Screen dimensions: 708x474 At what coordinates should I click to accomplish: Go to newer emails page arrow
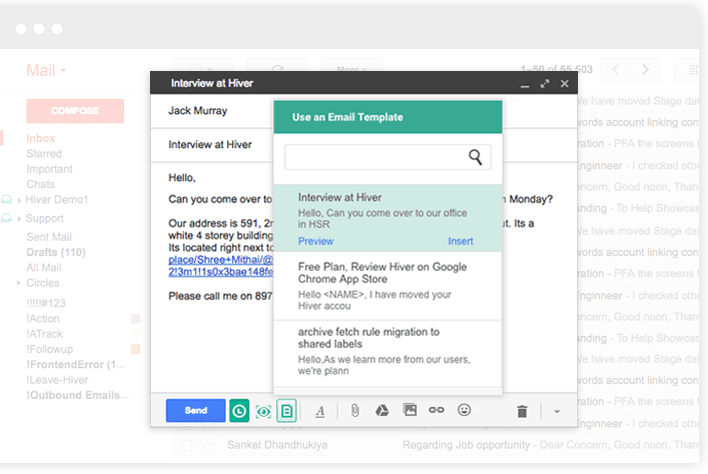click(x=615, y=70)
